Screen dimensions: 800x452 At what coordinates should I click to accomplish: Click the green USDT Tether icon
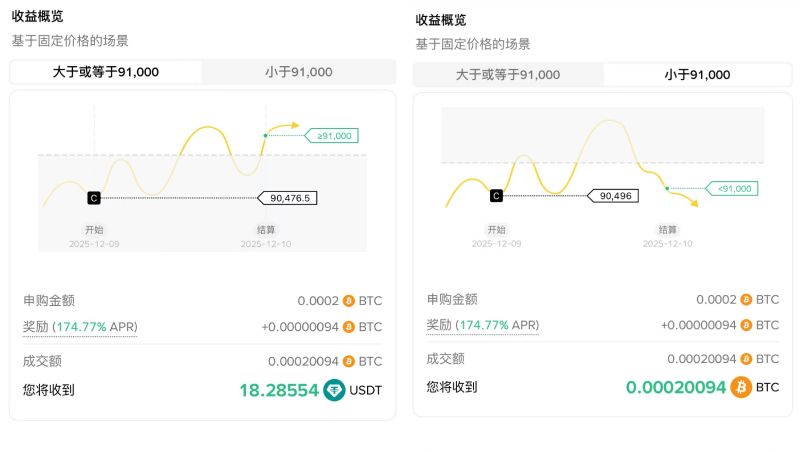pyautogui.click(x=334, y=390)
